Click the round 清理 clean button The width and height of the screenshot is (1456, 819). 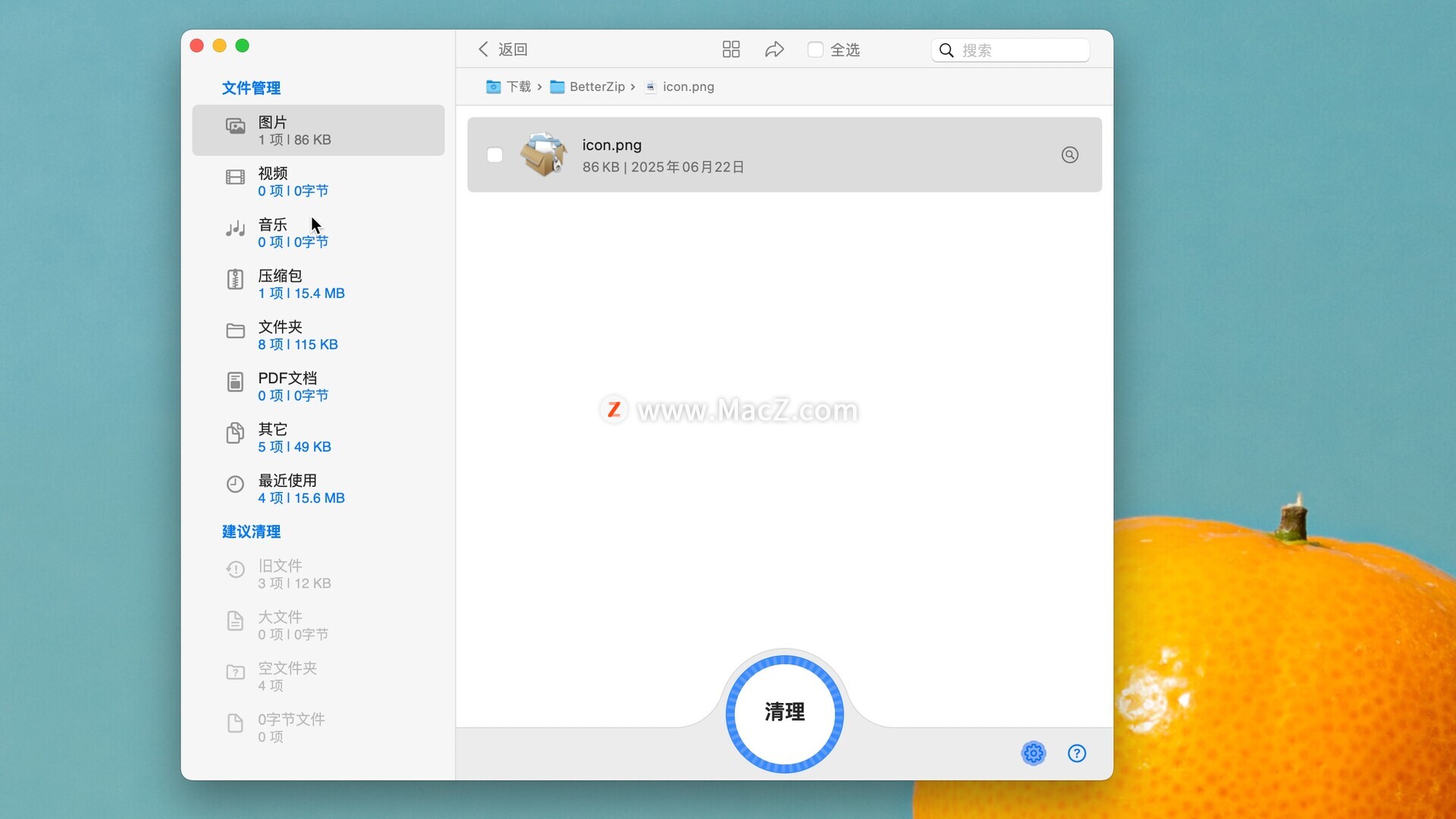[x=785, y=713]
